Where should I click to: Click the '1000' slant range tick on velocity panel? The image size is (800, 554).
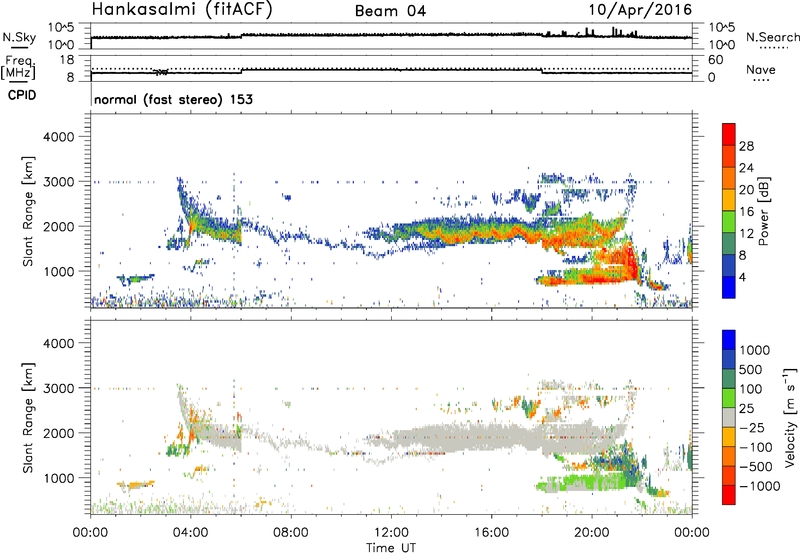click(58, 478)
